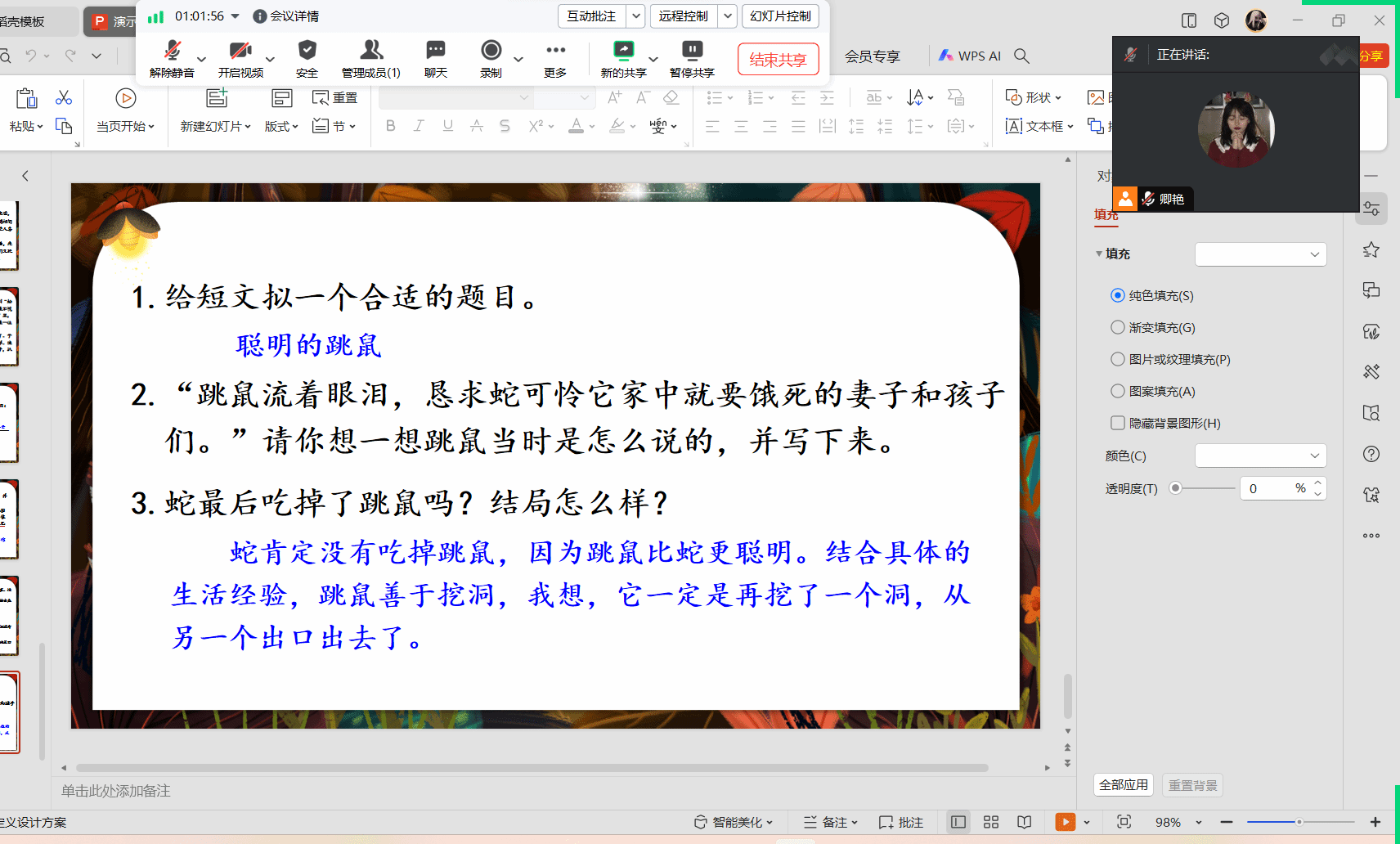Select gradient fill (渐变填充) radio option
Viewport: 1400px width, 844px height.
(x=1118, y=327)
